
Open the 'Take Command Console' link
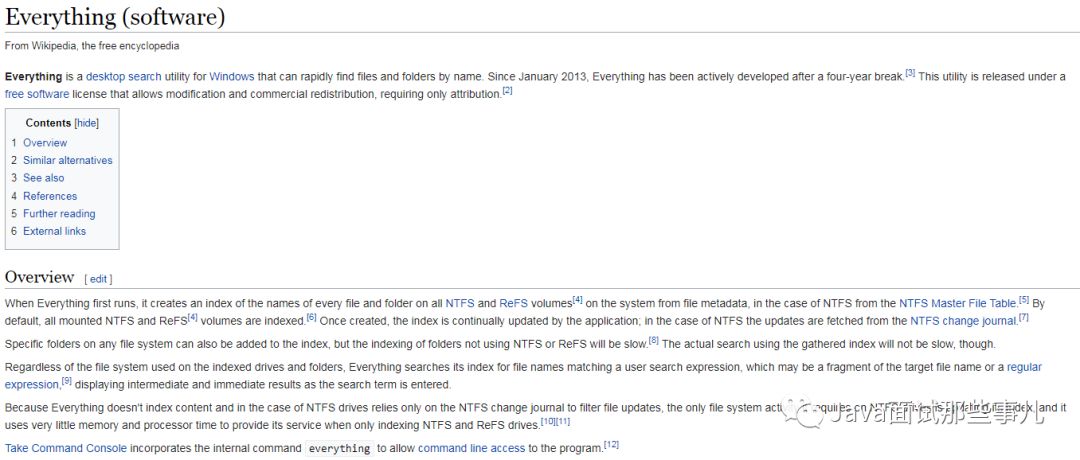point(66,448)
